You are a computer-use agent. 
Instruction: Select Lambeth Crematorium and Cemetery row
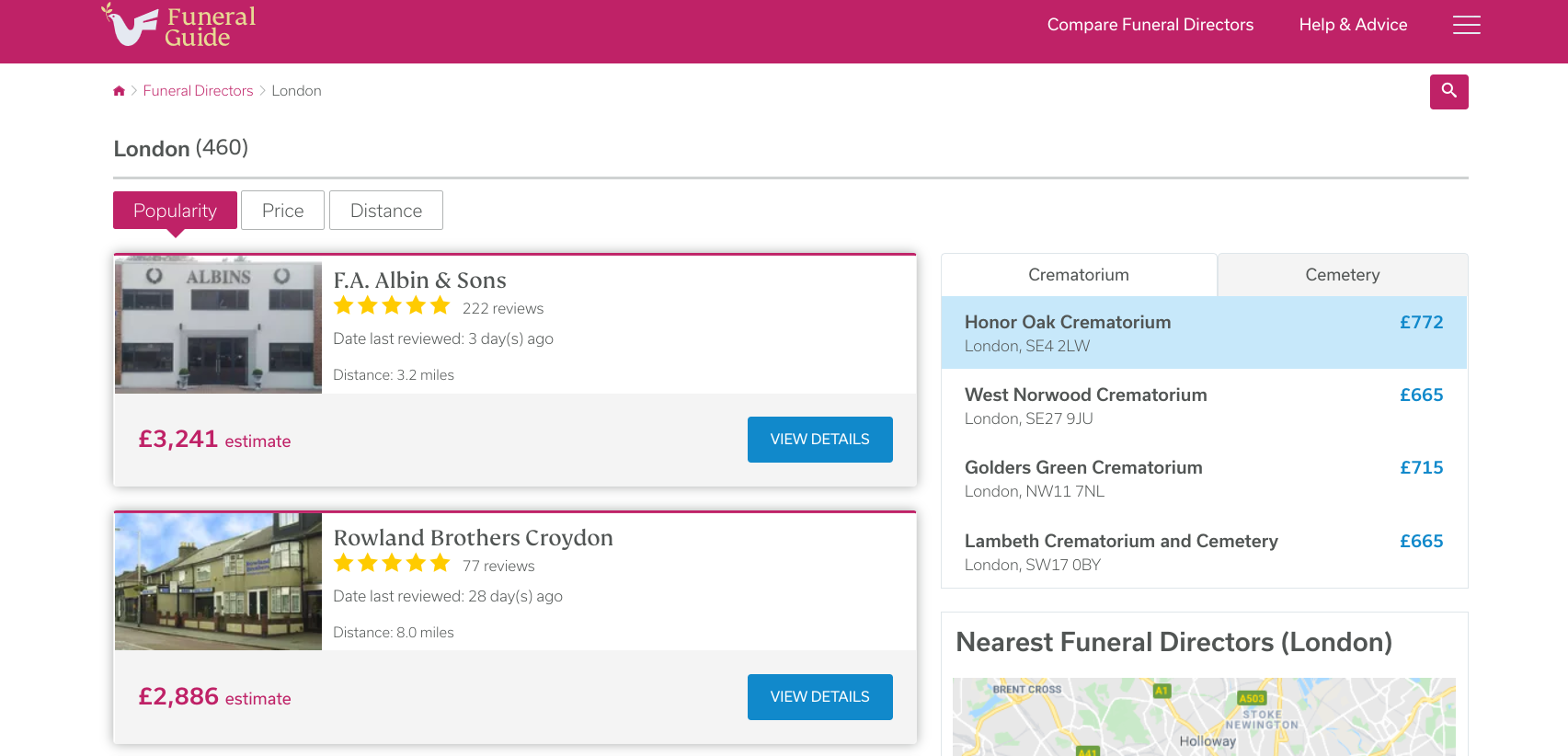point(1204,552)
